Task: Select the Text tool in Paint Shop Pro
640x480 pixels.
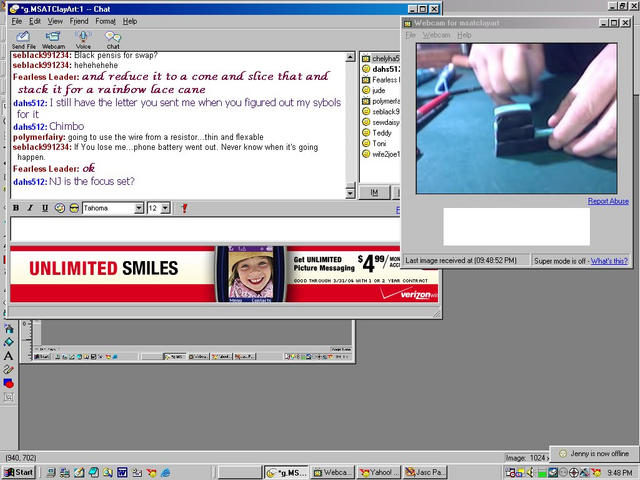Action: 8,356
